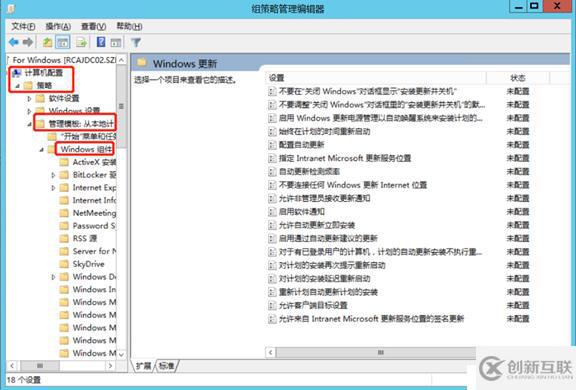Viewport: 576px width, 390px height.
Task: Select 不要连接任何 Windows 更新 Internet 位置 setting
Action: click(353, 185)
